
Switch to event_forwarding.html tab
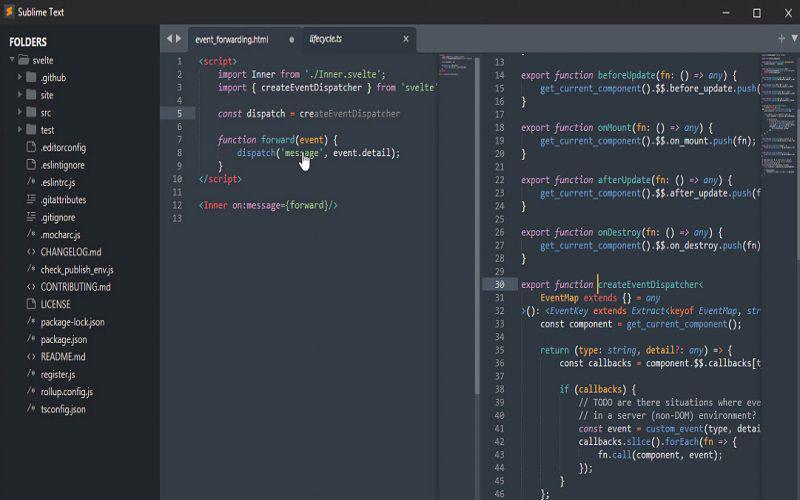coord(232,39)
